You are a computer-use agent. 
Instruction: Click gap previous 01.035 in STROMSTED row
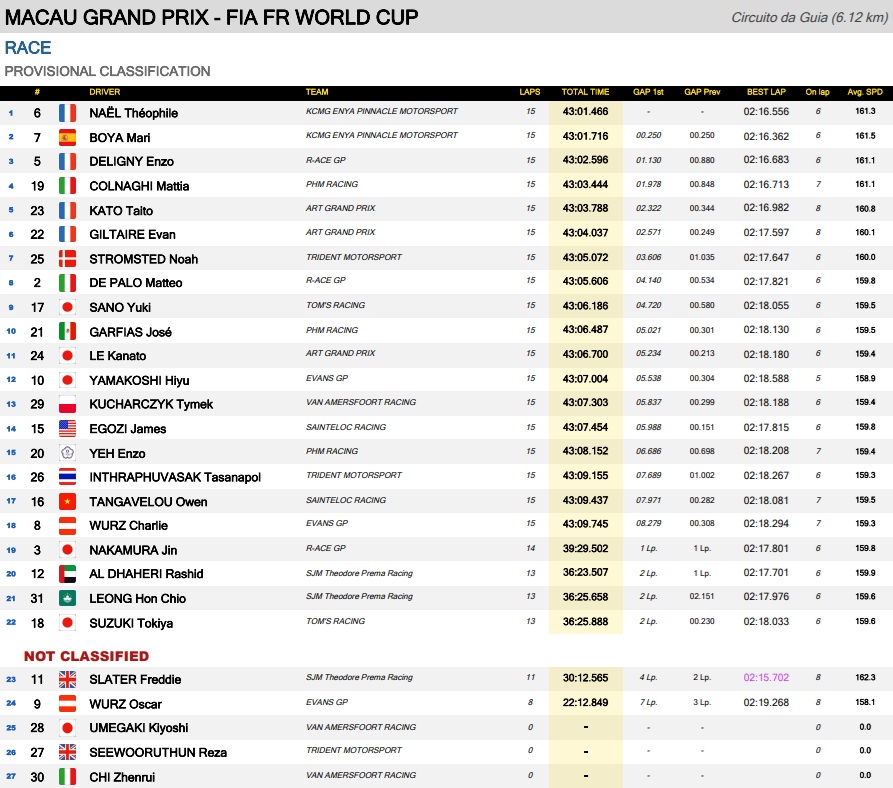[x=702, y=257]
